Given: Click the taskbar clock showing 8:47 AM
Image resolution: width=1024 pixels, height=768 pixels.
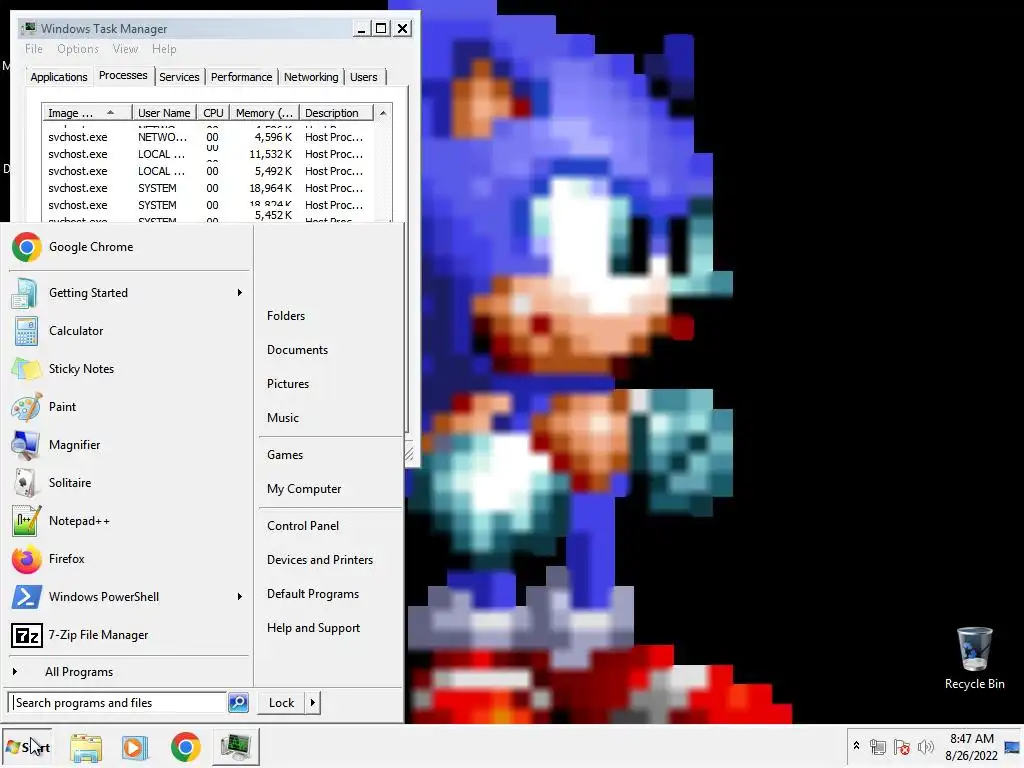Looking at the screenshot, I should click(x=972, y=747).
